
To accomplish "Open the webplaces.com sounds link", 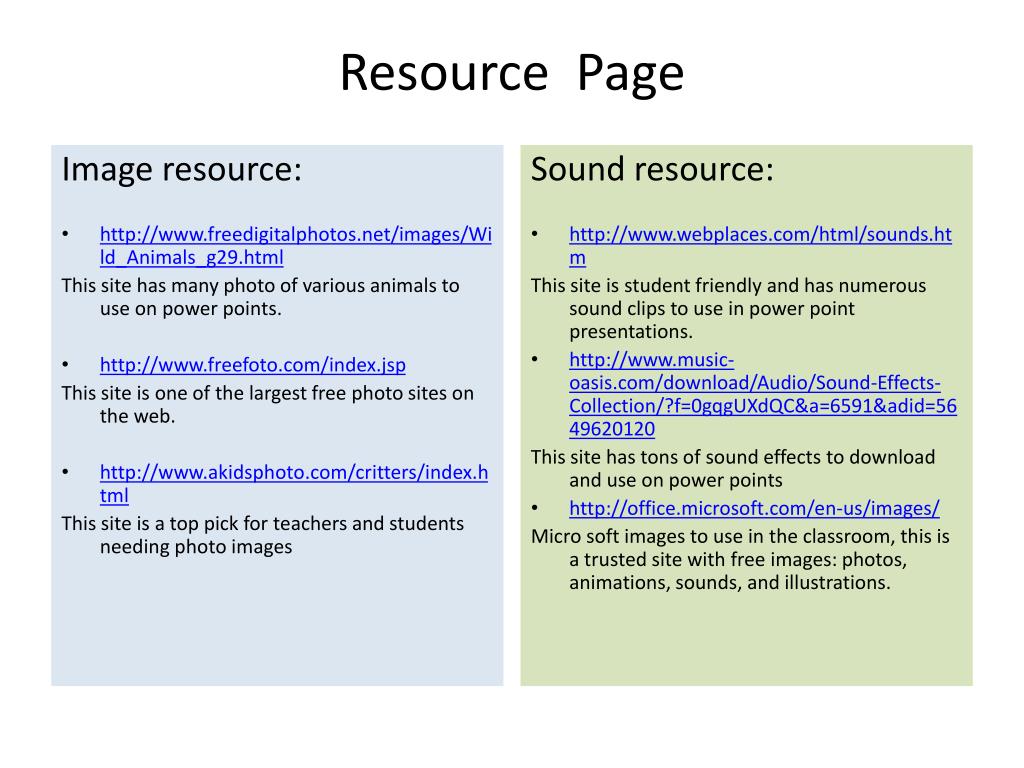I will click(760, 246).
